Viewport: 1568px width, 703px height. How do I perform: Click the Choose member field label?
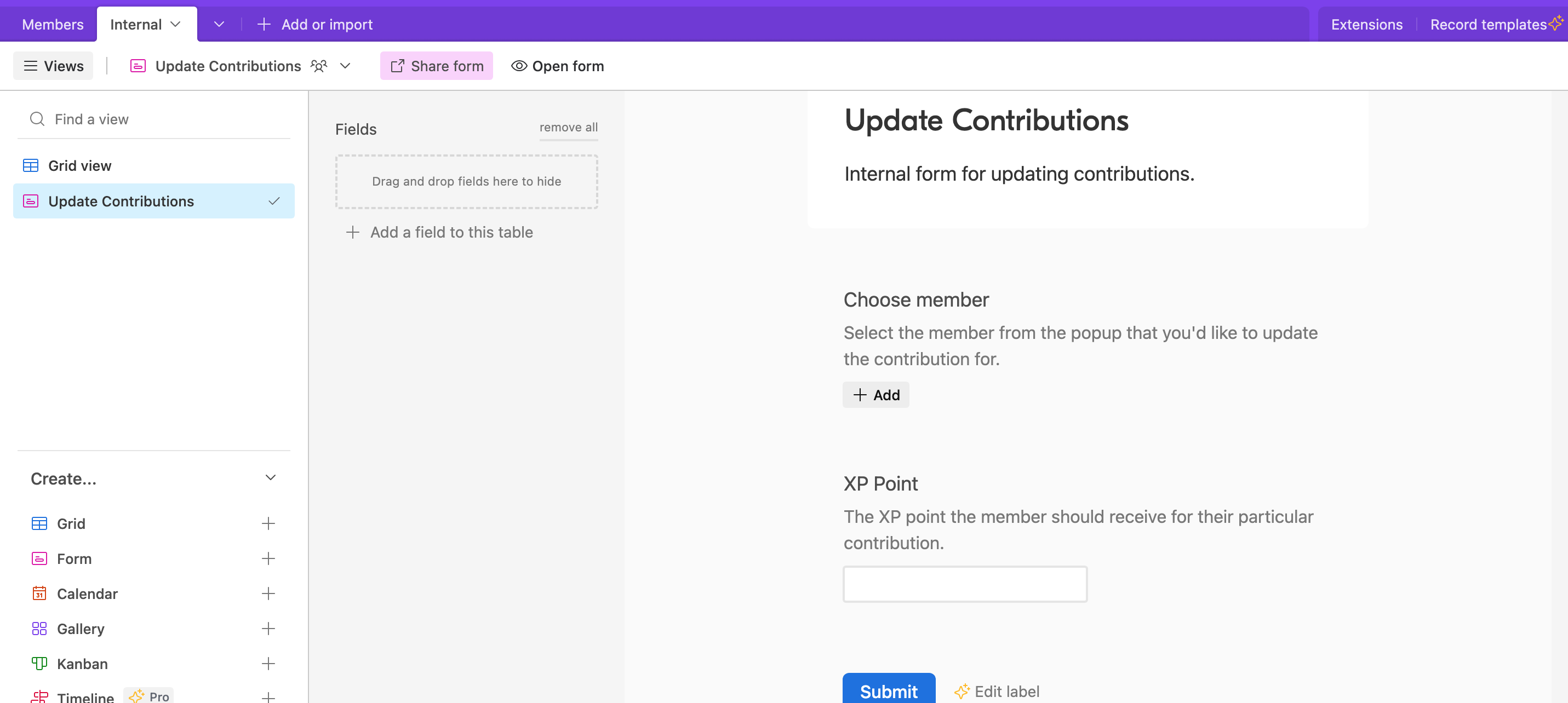916,300
